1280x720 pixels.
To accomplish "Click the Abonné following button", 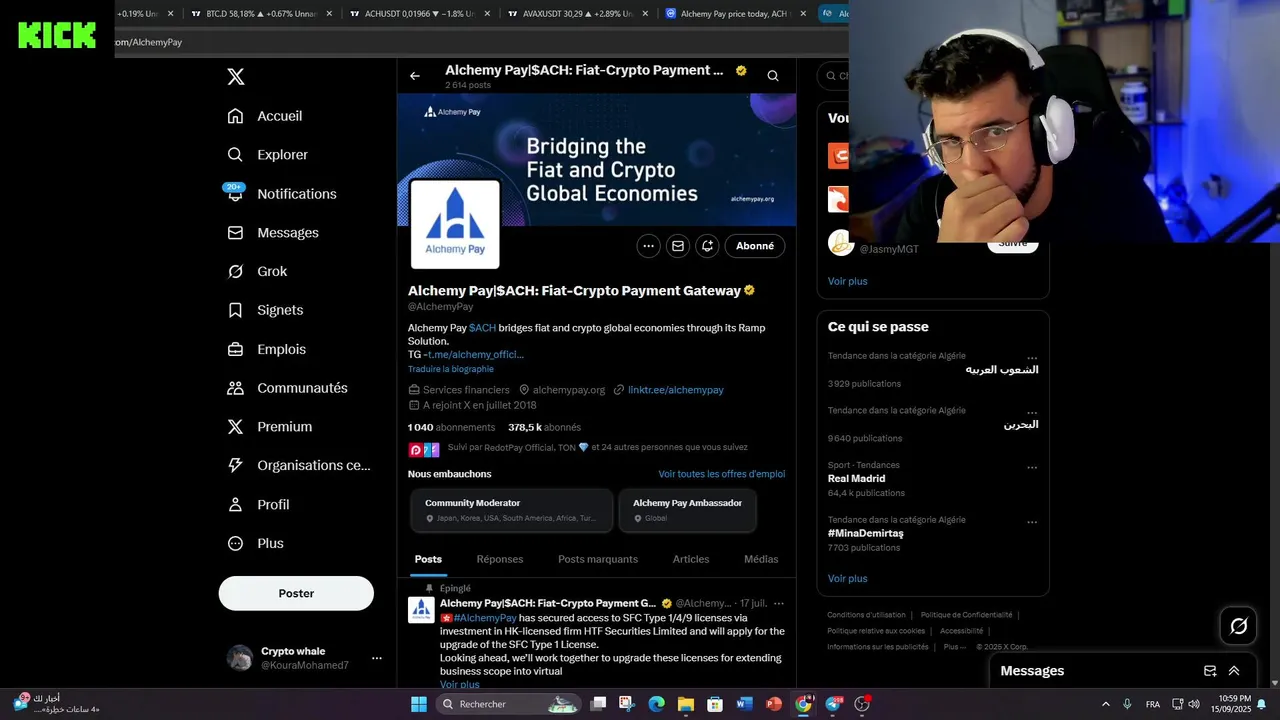I will coord(755,246).
